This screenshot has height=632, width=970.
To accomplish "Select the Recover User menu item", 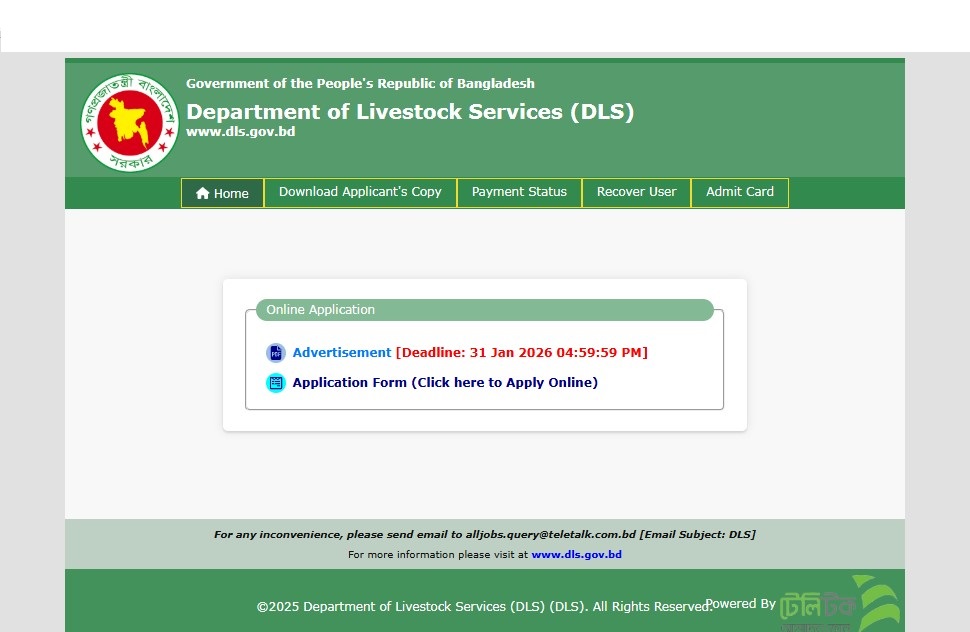I will coord(636,192).
